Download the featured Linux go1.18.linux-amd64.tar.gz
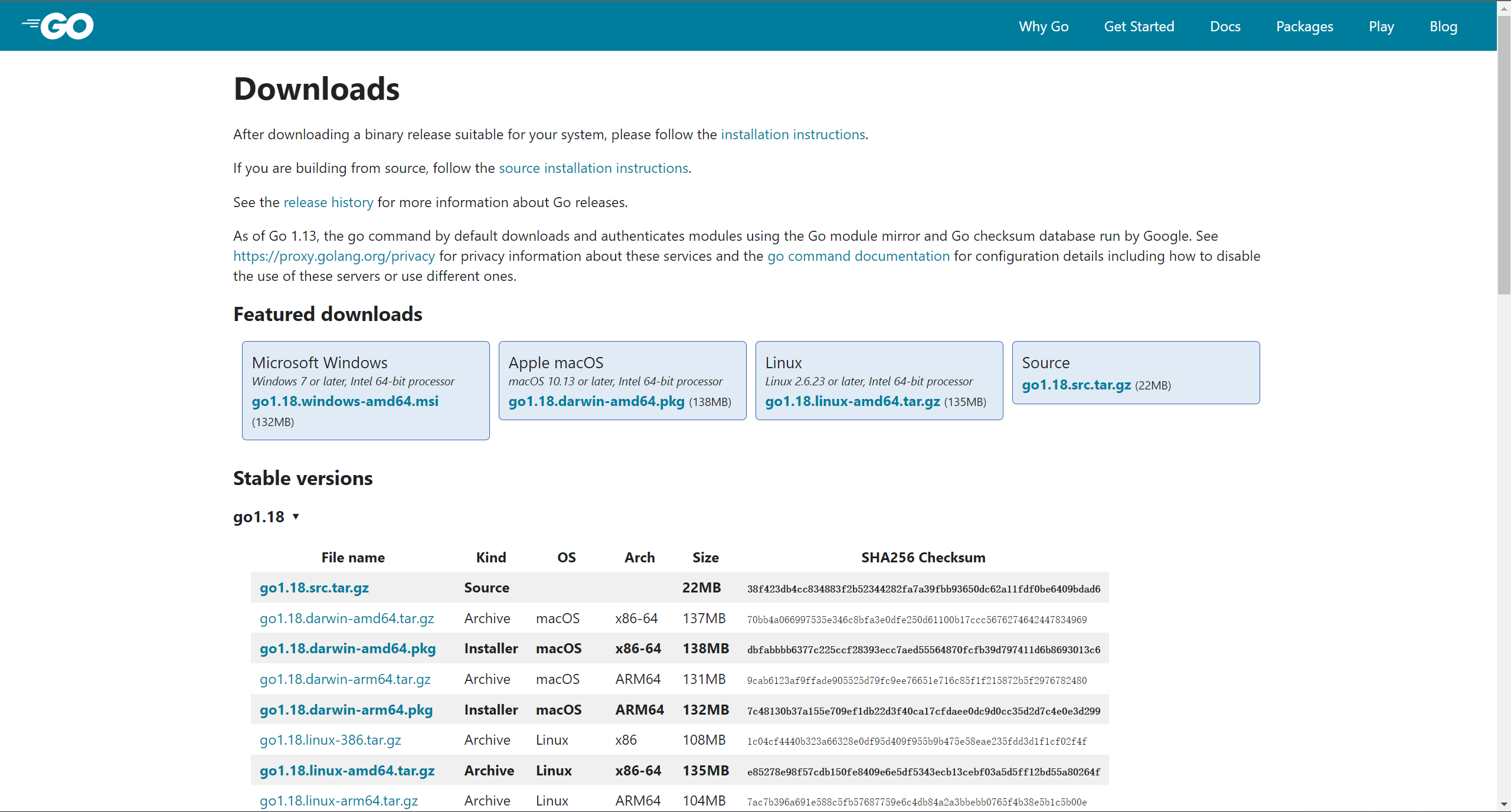Viewport: 1511px width, 812px height. (x=852, y=401)
